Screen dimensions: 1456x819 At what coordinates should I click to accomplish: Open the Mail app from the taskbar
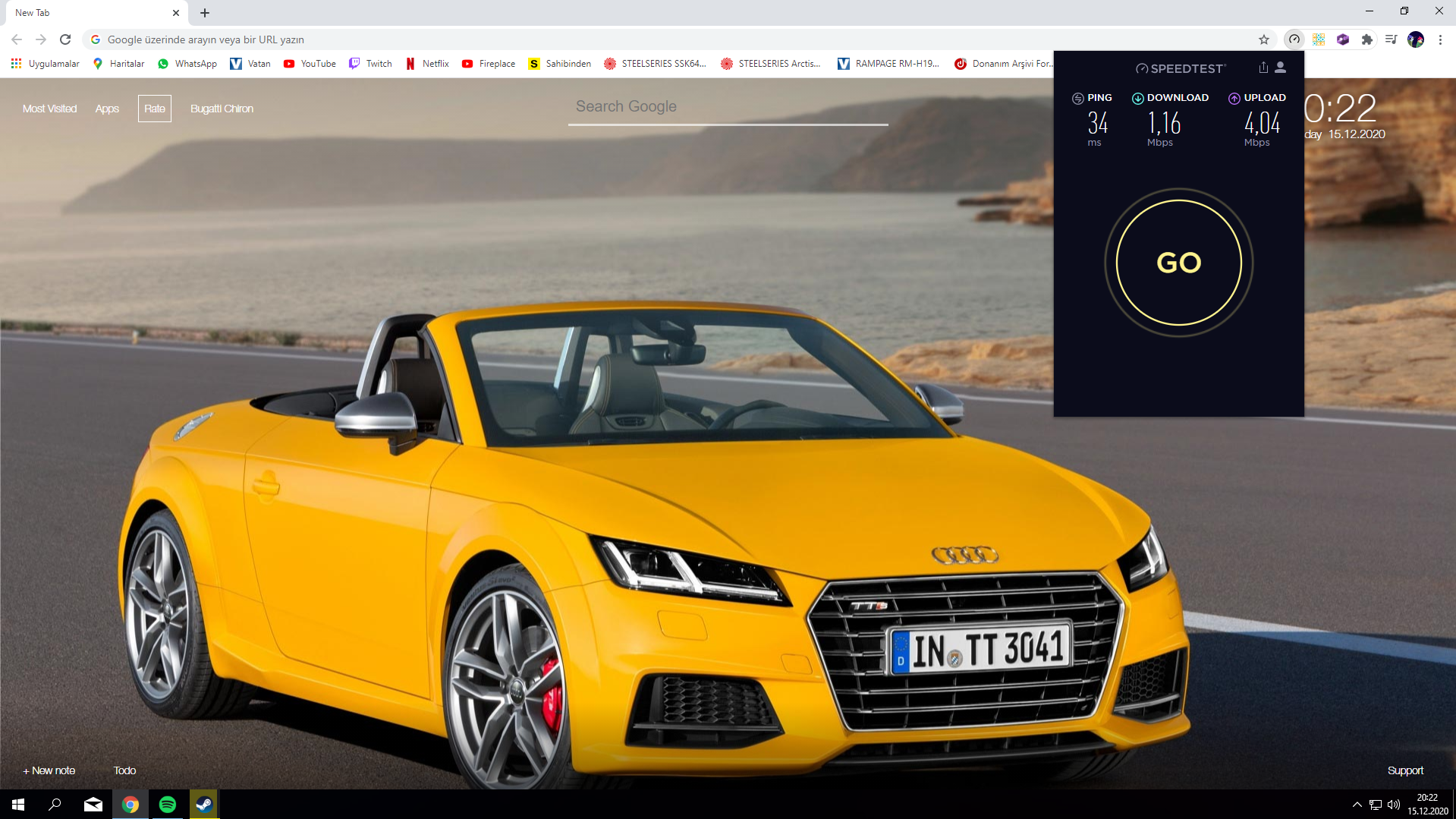(x=93, y=805)
